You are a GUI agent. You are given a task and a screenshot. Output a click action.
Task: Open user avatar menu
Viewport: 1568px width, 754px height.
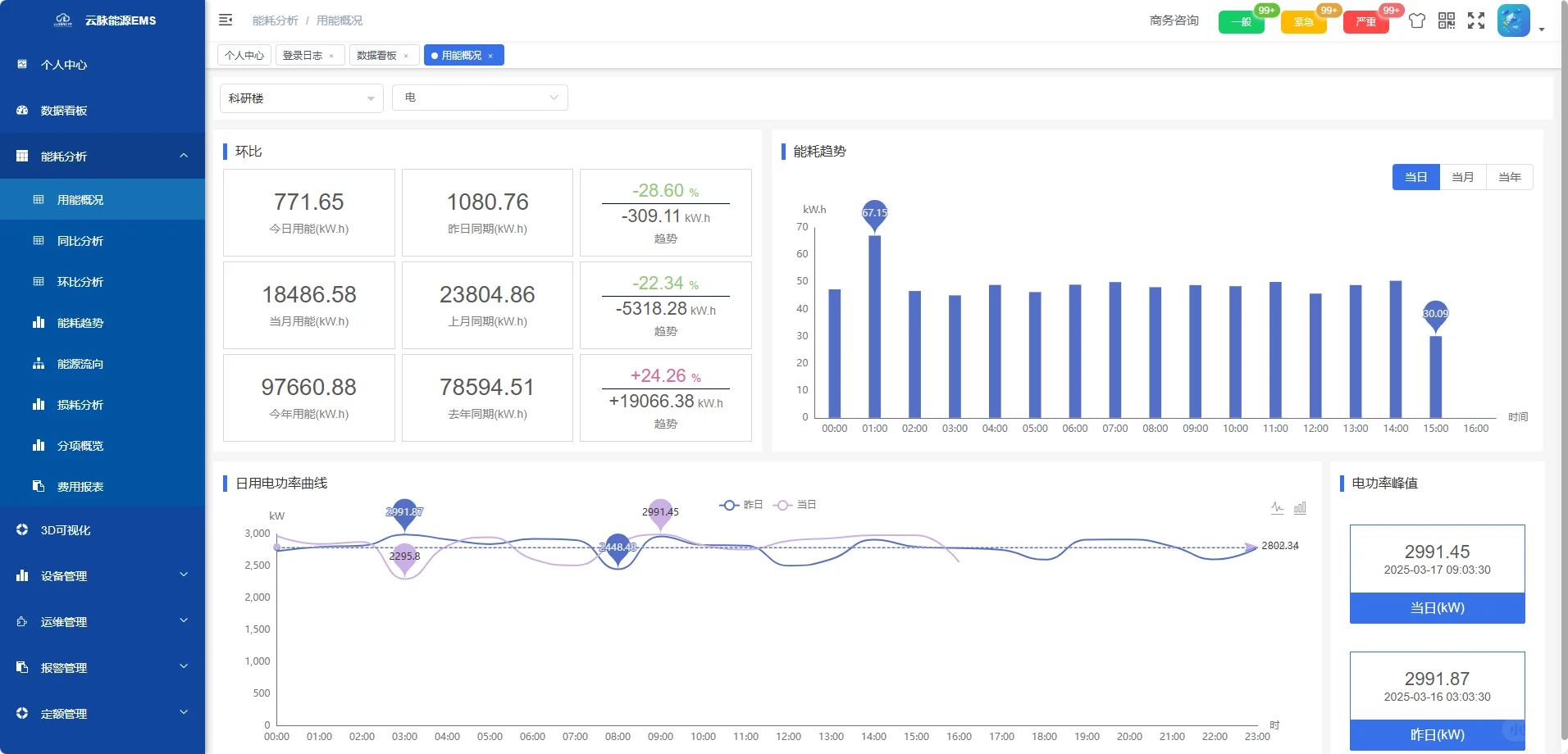pos(1514,20)
